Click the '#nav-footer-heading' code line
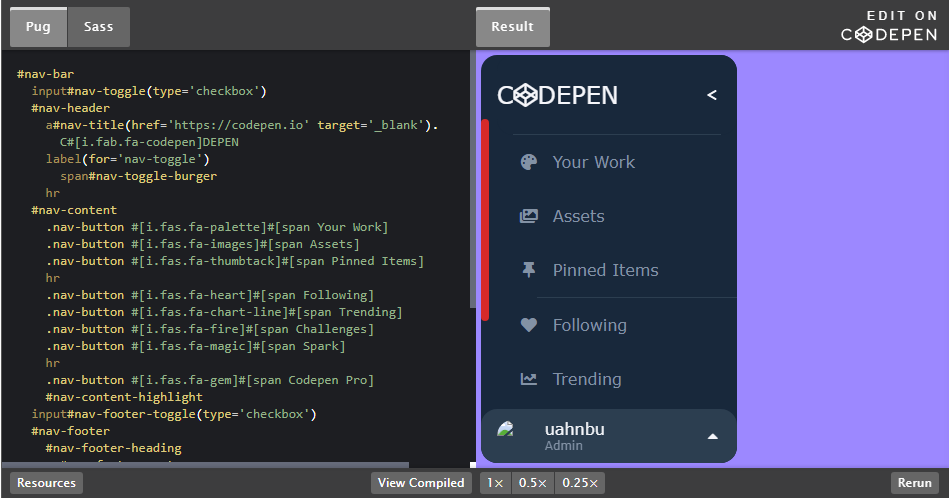Screen dimensions: 949x498 (x=113, y=448)
